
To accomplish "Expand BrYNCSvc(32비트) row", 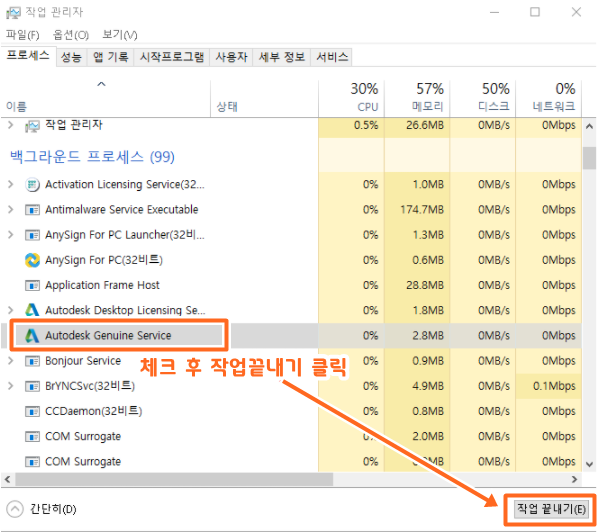I will 11,386.
